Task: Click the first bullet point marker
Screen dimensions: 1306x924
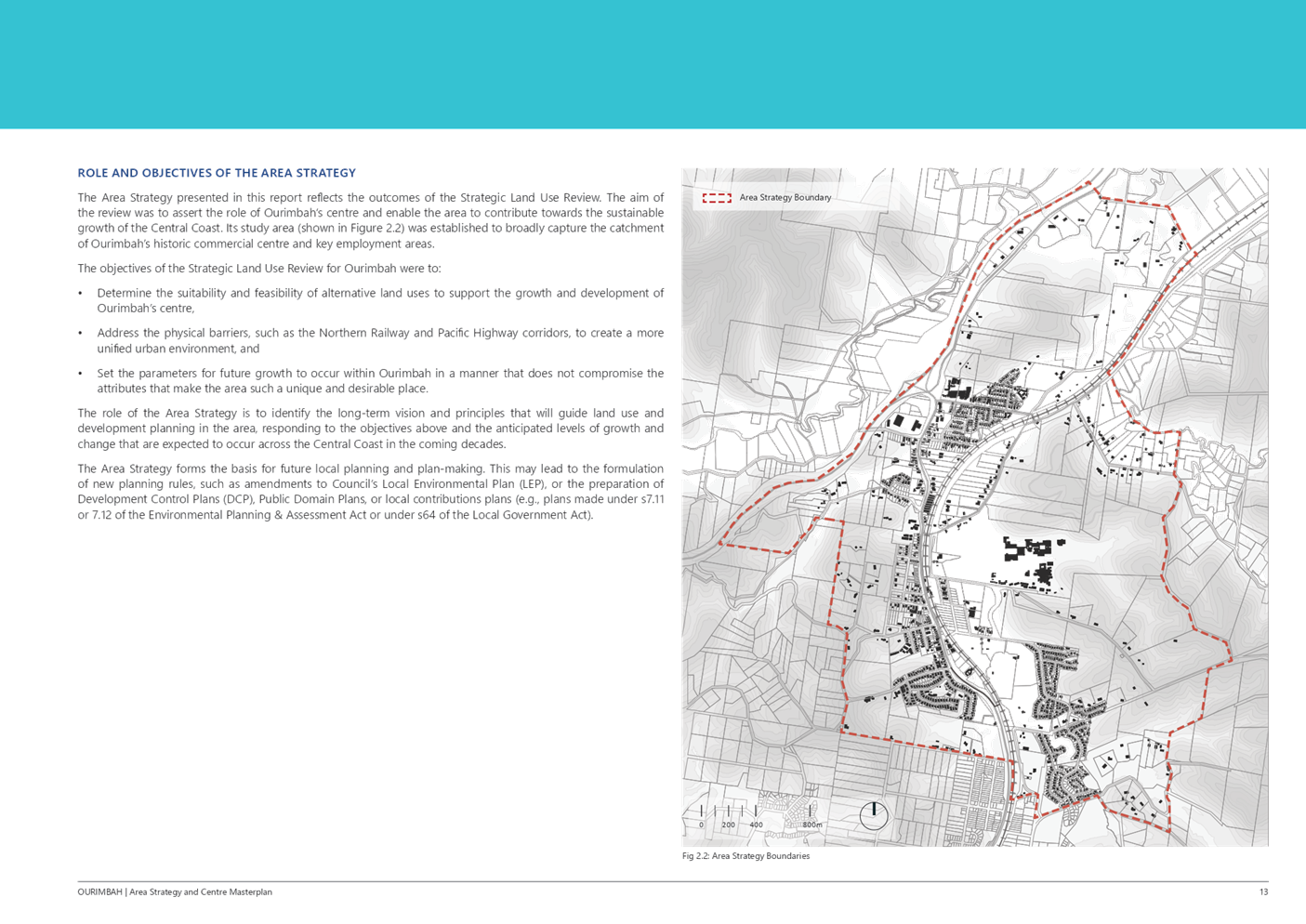Action: (x=82, y=293)
